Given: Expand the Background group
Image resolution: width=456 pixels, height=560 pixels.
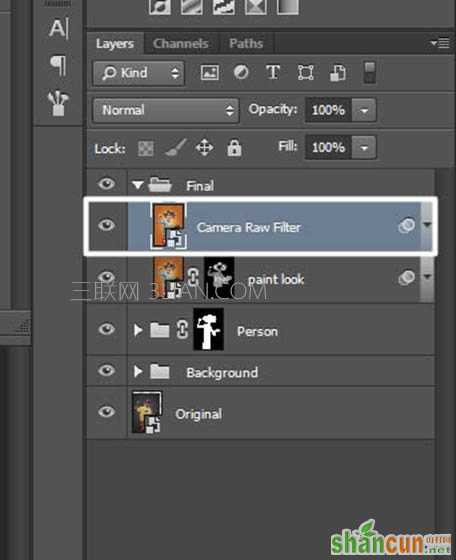Looking at the screenshot, I should coord(137,372).
